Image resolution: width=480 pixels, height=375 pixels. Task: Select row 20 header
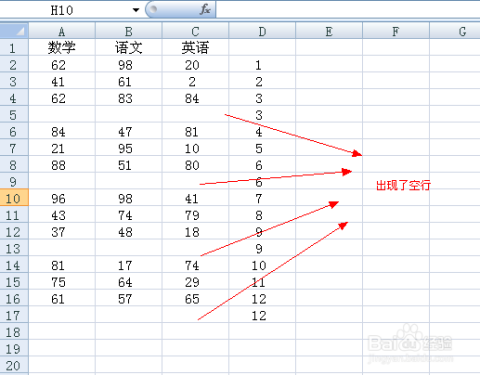(14, 365)
